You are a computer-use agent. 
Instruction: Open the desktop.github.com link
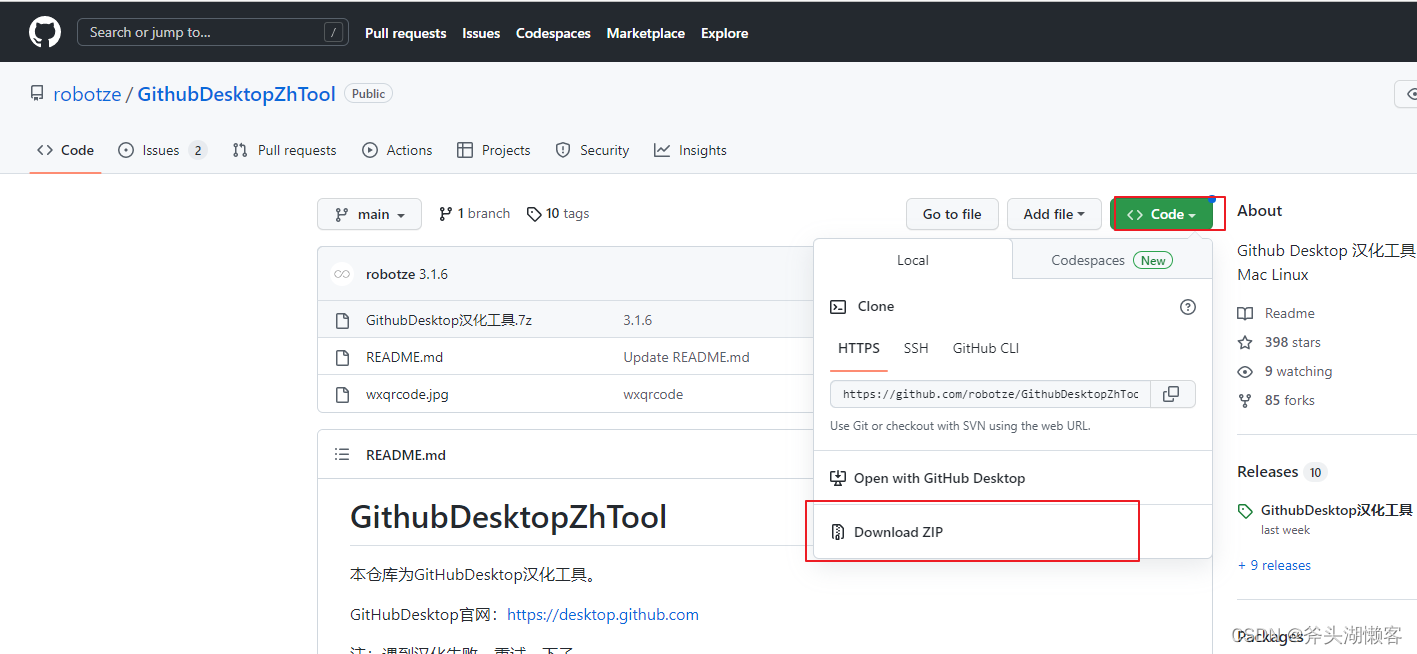point(602,614)
